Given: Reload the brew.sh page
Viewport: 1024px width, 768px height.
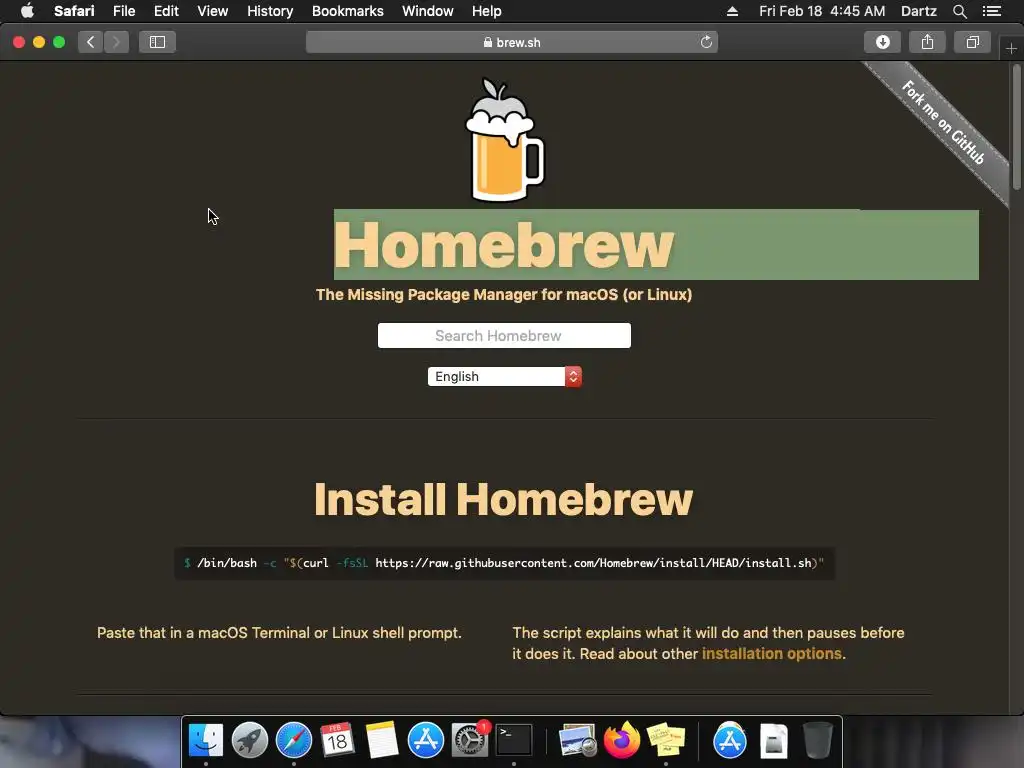Looking at the screenshot, I should pos(706,42).
